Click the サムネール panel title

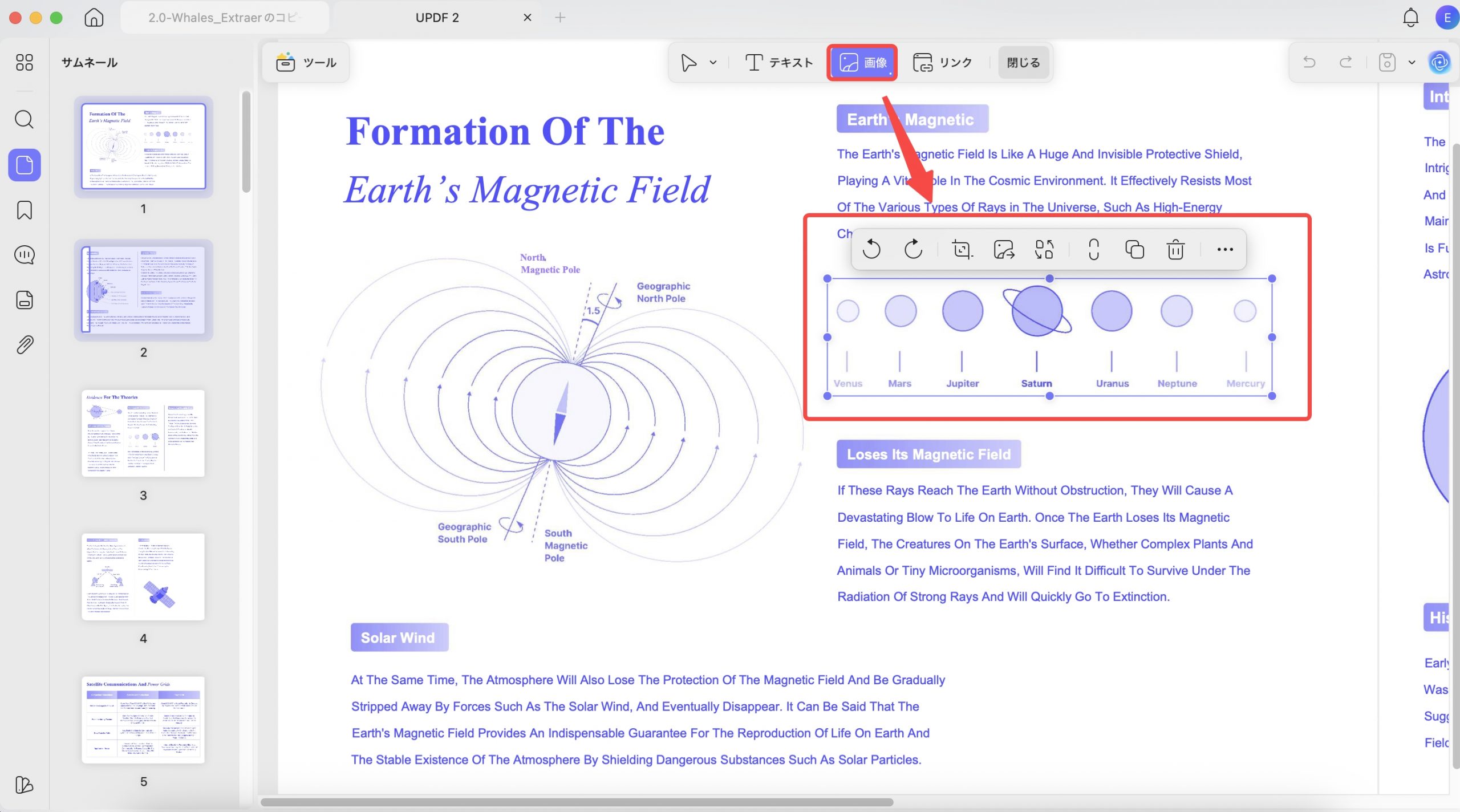(x=90, y=62)
